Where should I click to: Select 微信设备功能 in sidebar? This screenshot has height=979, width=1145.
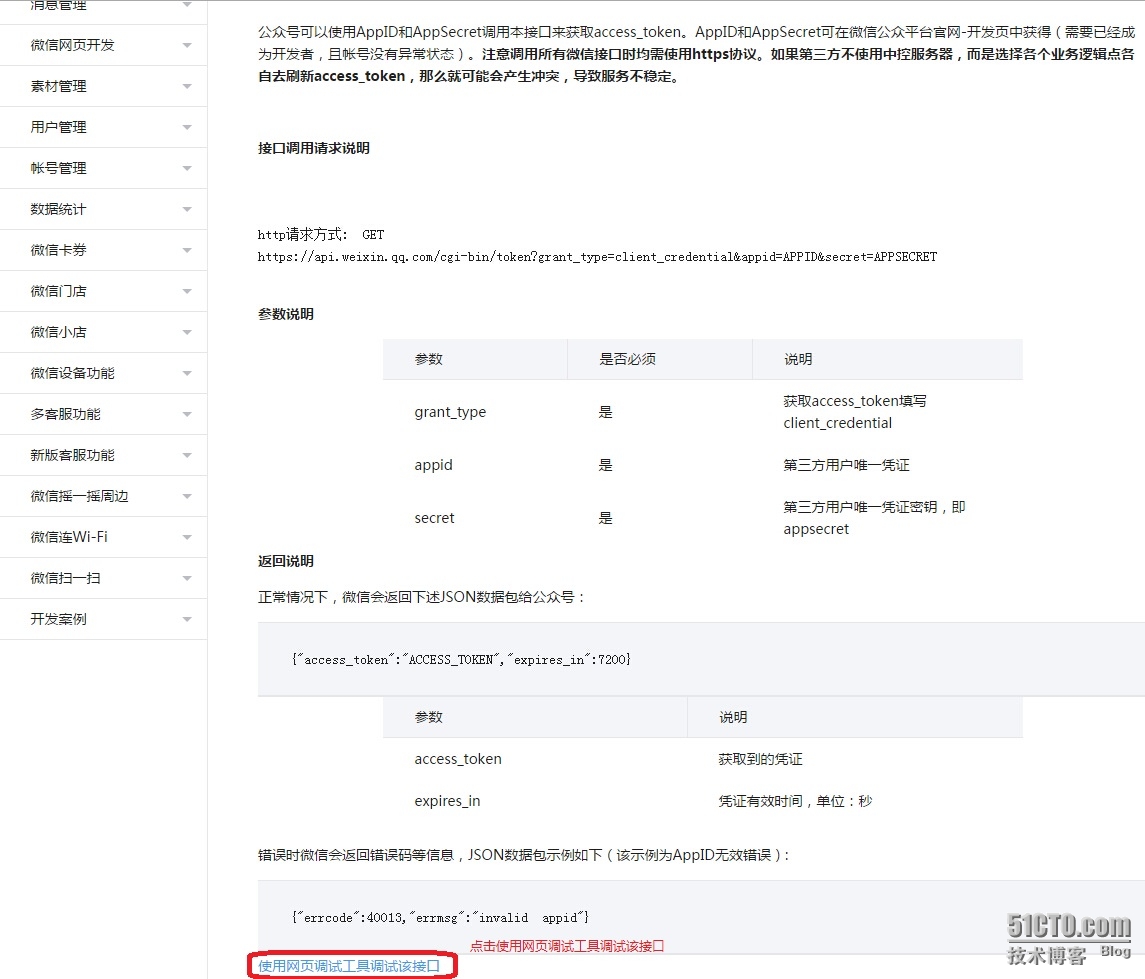click(x=103, y=373)
